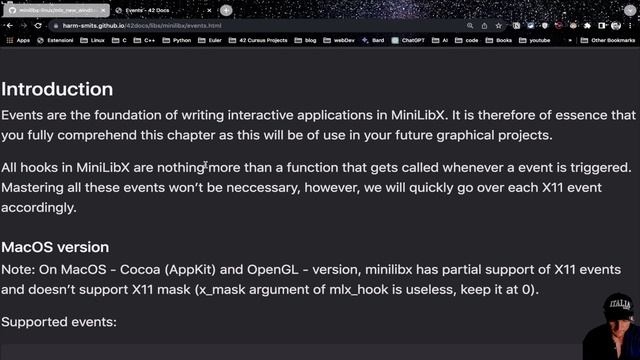Expand the C++ bookmarks folder

(x=144, y=40)
